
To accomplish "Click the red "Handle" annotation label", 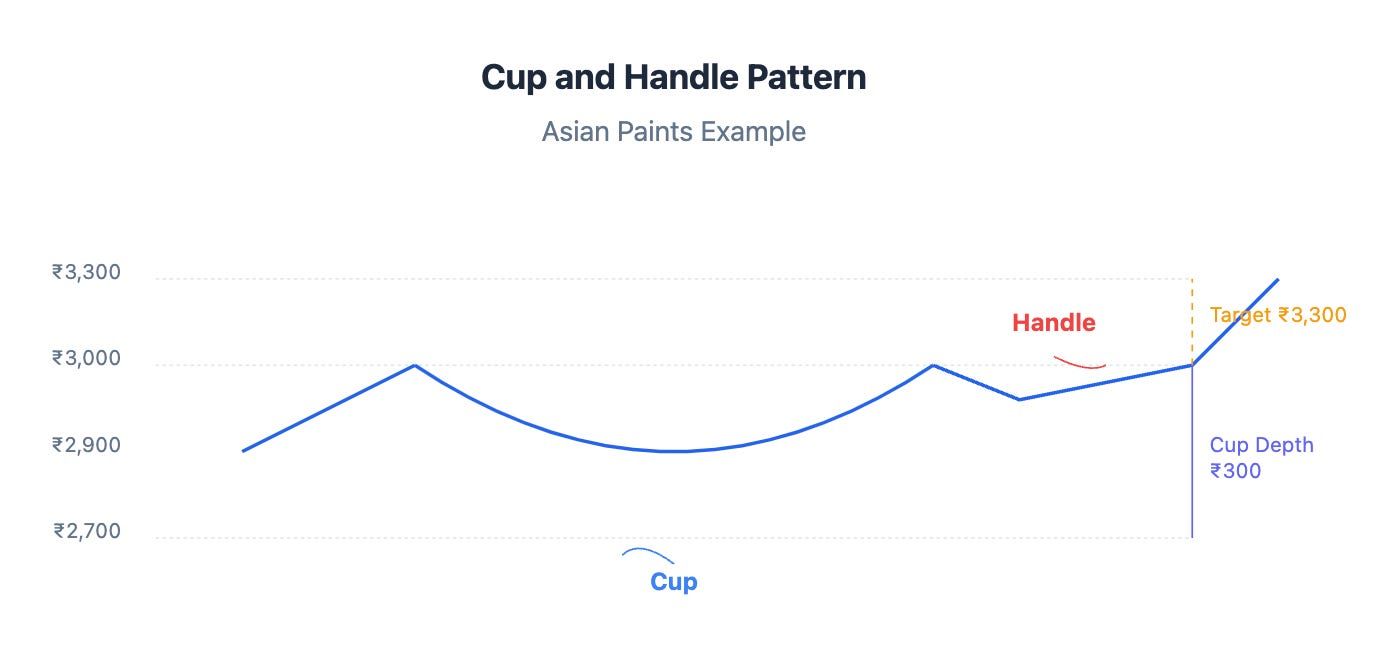I will (1053, 323).
